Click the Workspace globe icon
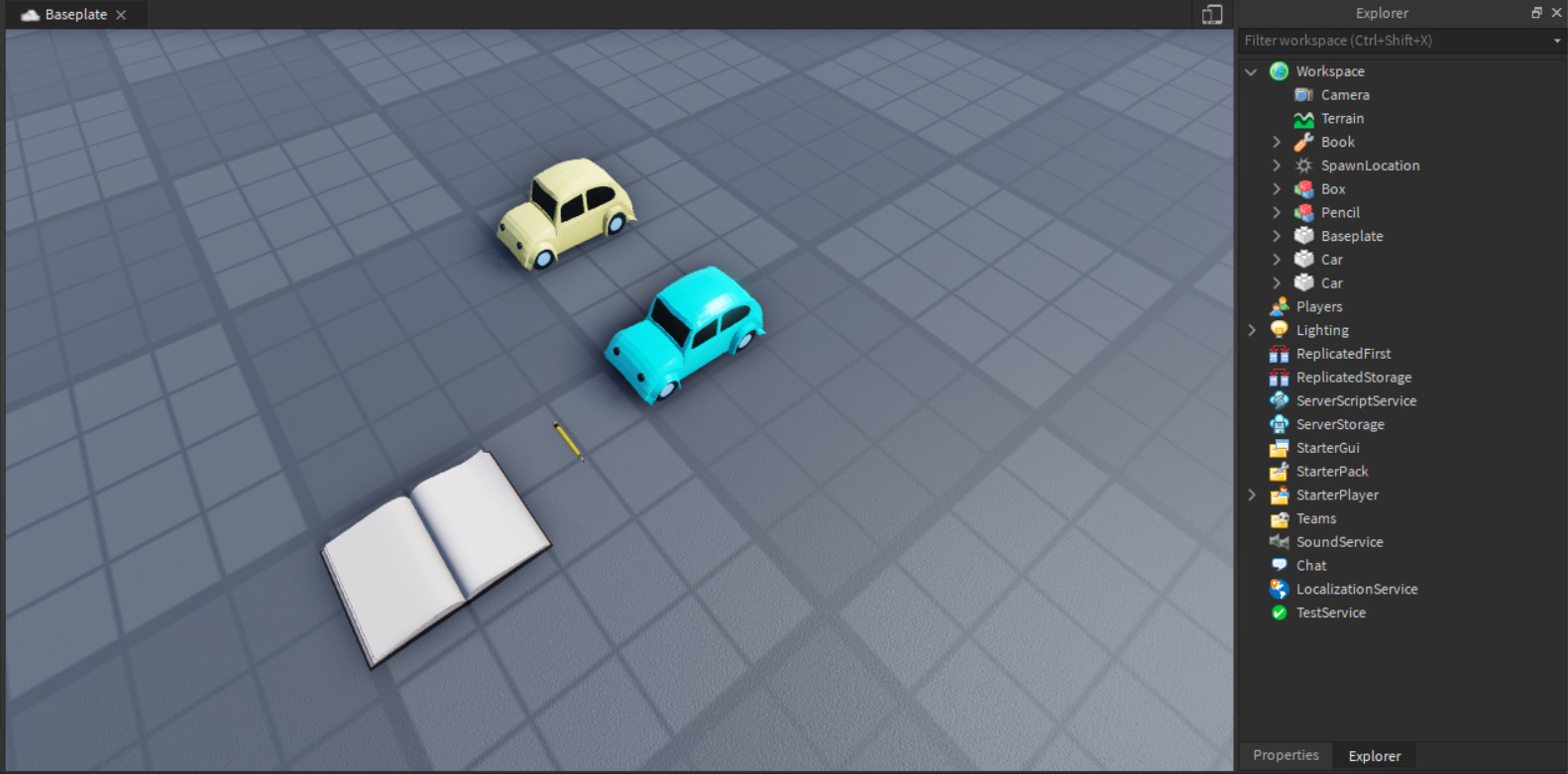The image size is (1568, 774). pos(1279,71)
